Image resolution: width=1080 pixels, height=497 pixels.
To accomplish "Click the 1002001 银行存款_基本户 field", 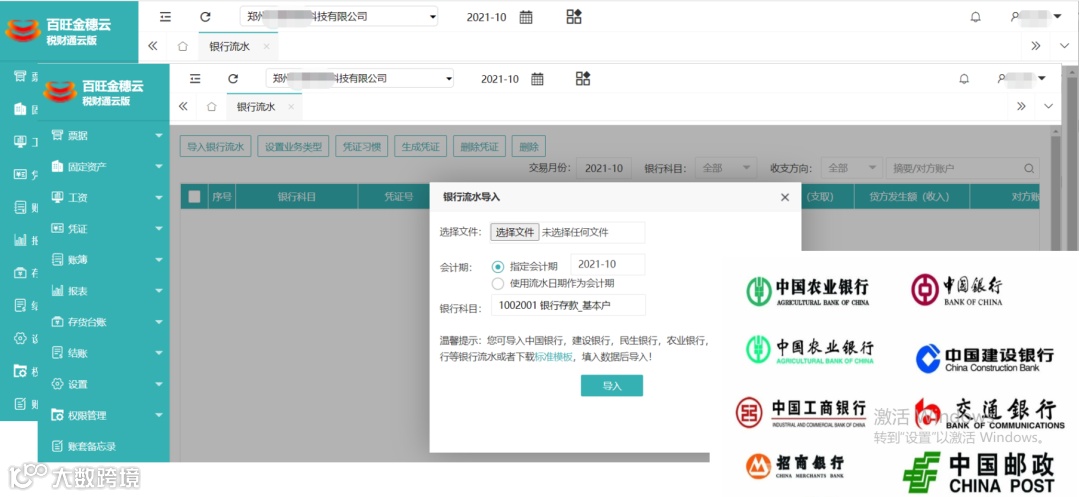I will point(568,305).
